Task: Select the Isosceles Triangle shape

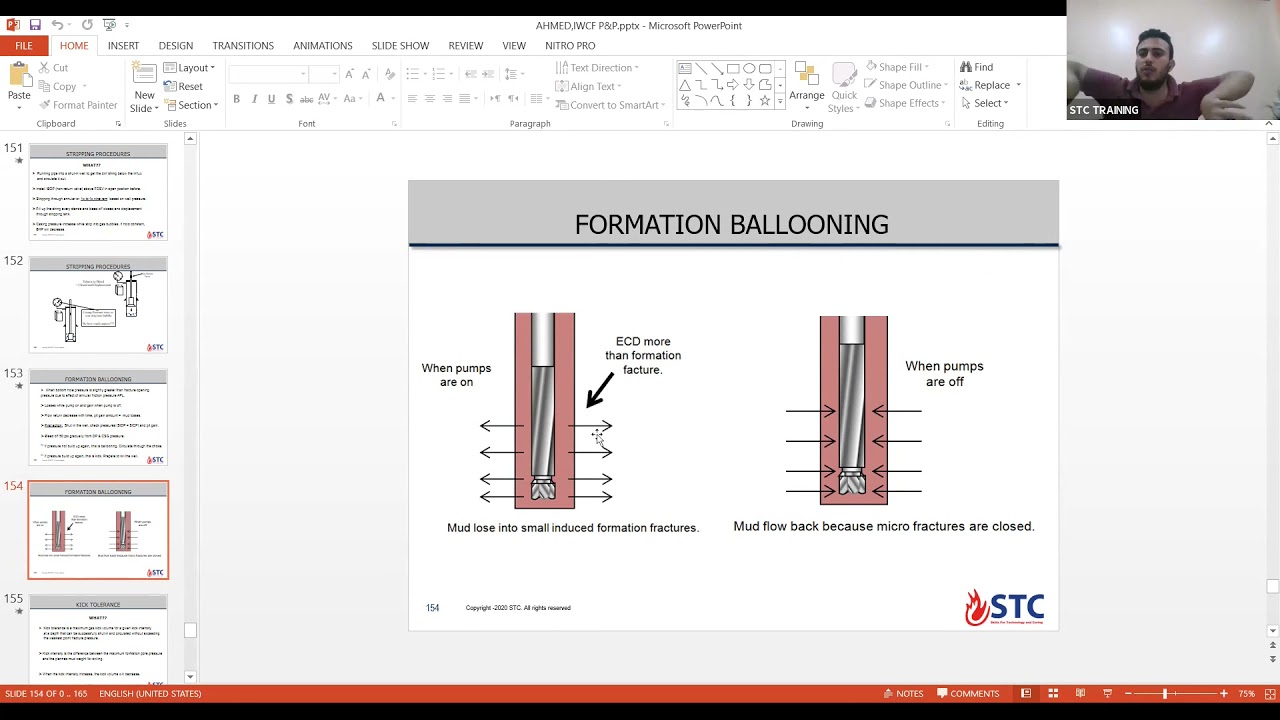Action: click(x=685, y=85)
